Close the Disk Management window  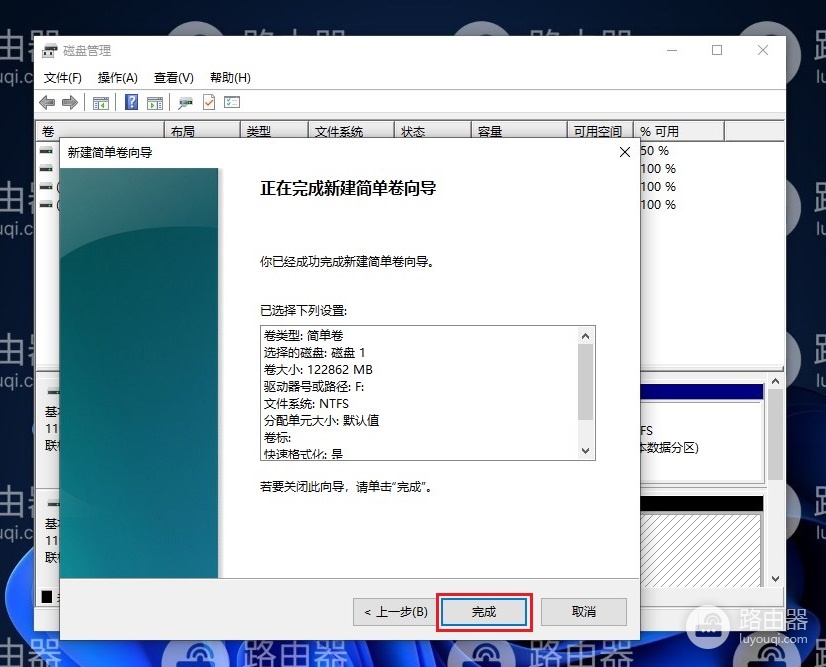point(762,51)
